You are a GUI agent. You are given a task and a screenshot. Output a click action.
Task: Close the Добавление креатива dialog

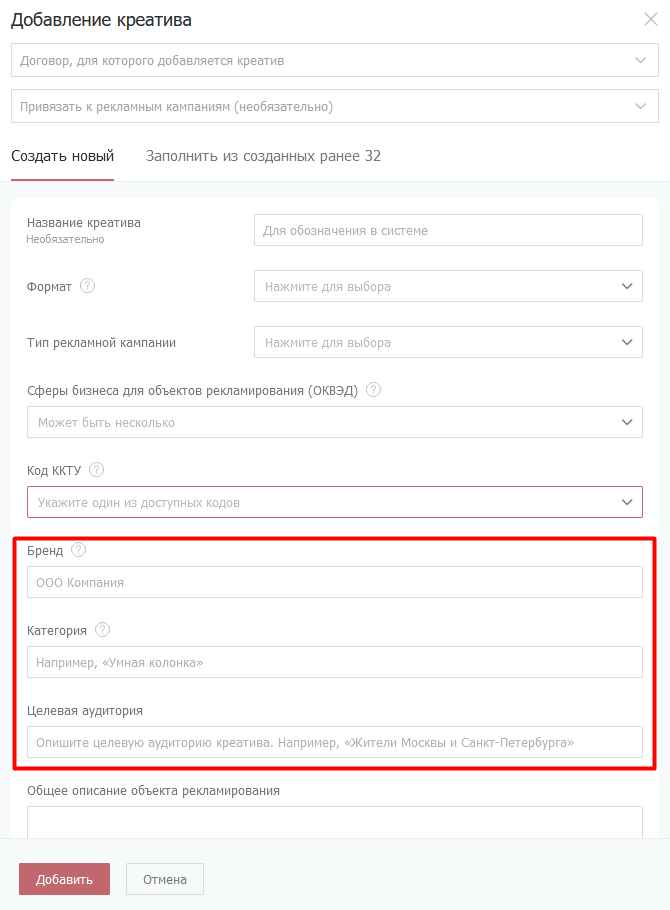point(650,19)
